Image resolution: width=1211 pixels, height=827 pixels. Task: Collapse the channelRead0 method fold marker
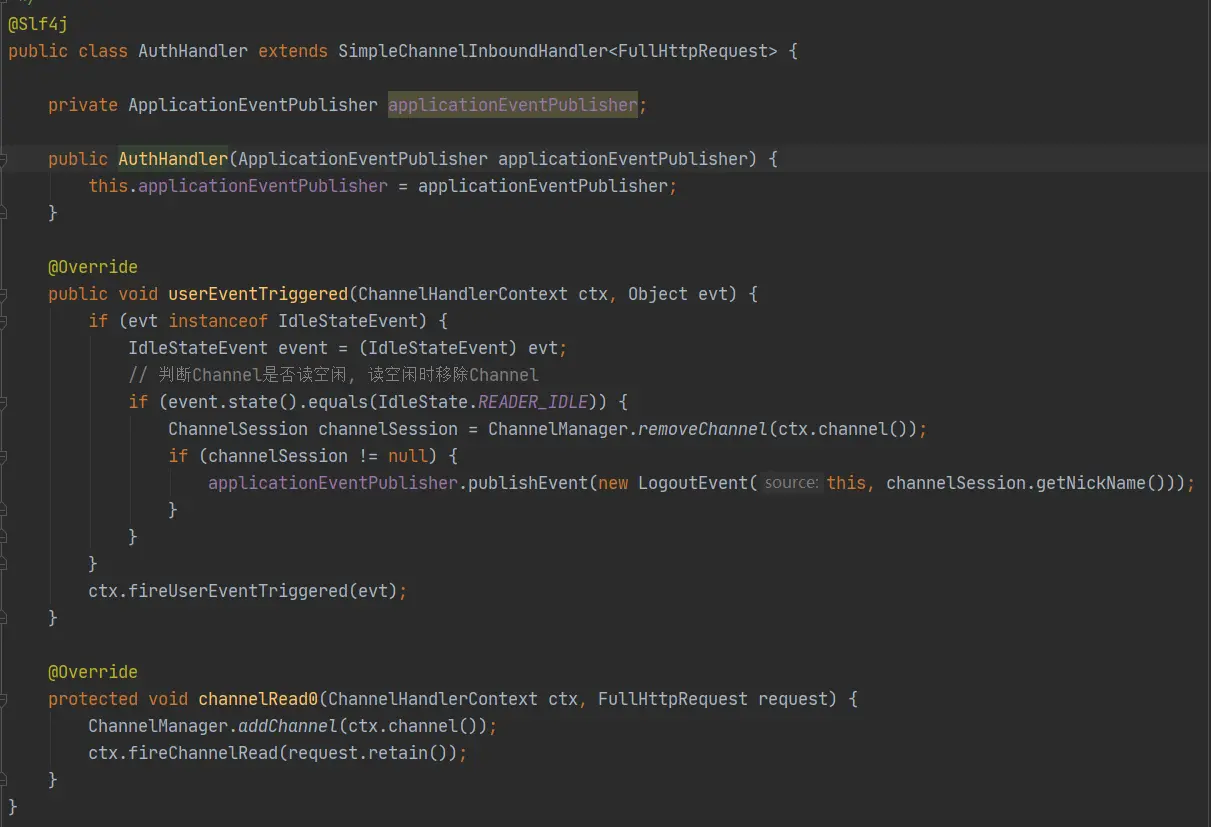(x=4, y=699)
